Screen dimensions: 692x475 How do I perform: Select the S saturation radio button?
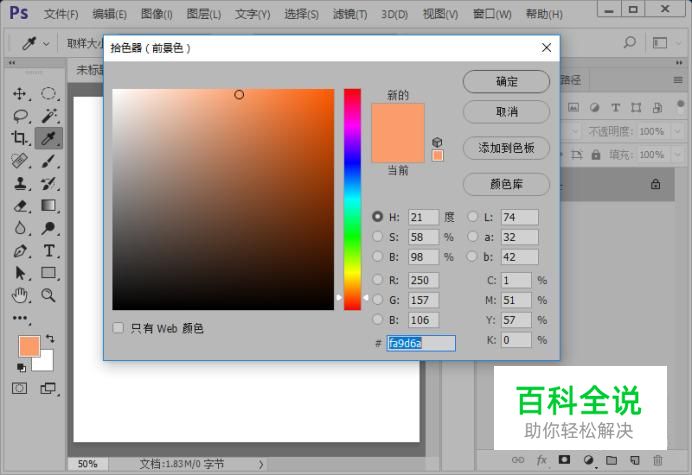coord(377,237)
